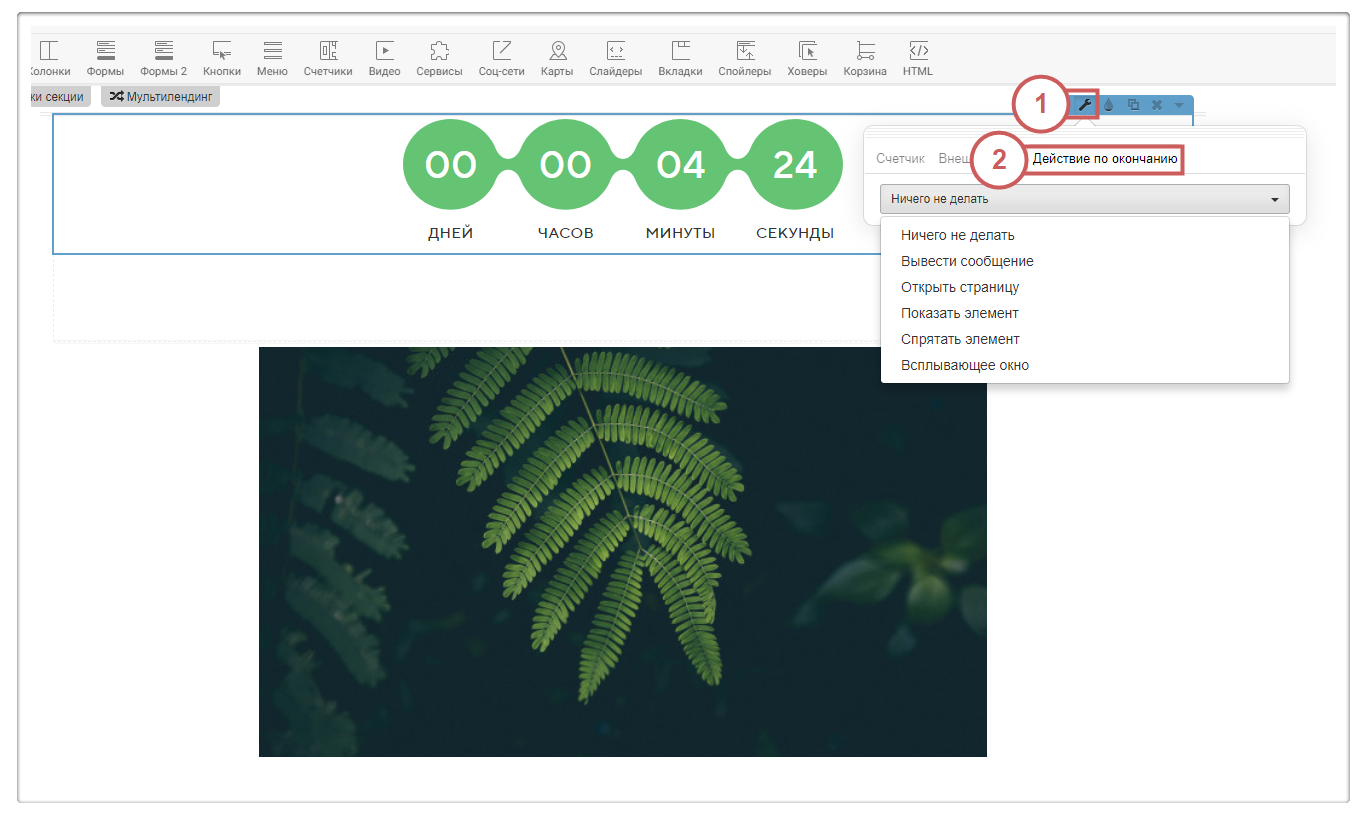Viewport: 1362px width, 819px height.
Task: Open the Формы widget icon
Action: pos(105,58)
